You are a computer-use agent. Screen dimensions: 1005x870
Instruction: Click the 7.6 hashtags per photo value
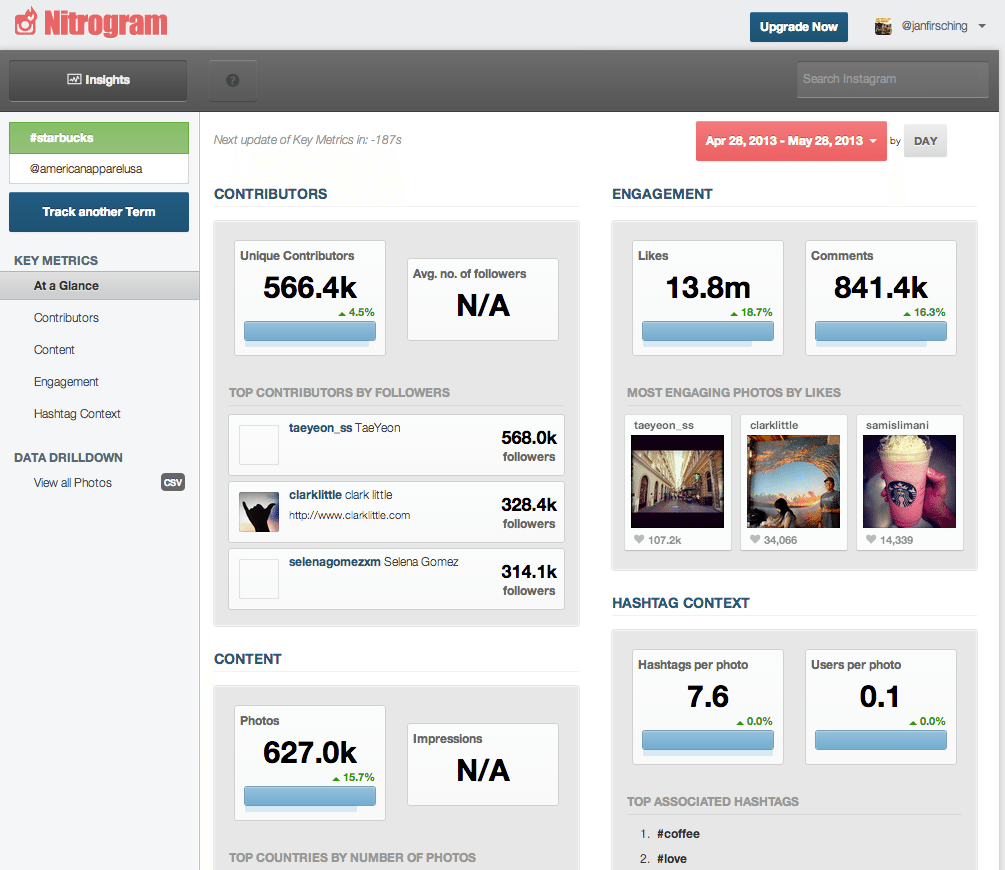pyautogui.click(x=708, y=696)
